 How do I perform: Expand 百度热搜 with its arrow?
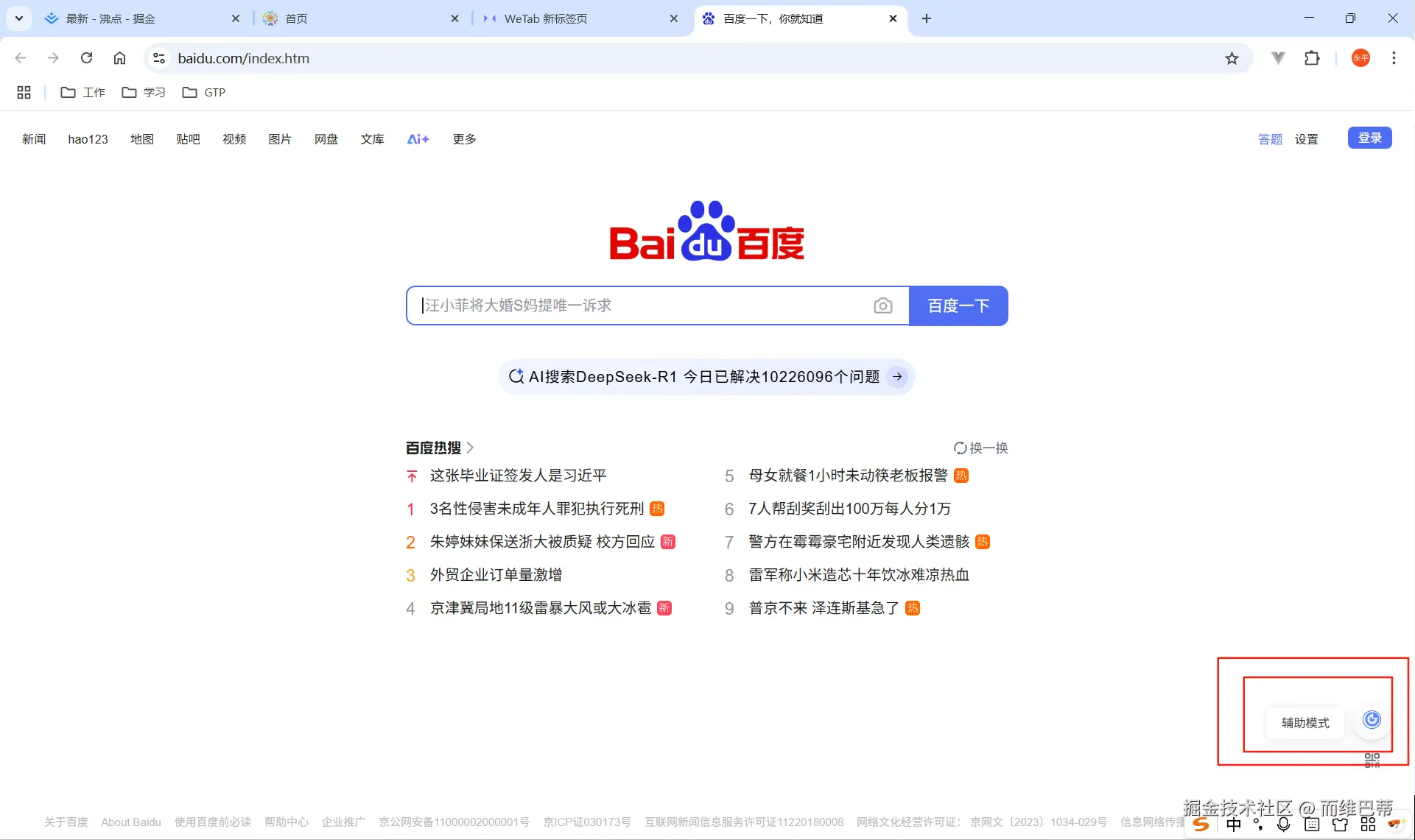(x=472, y=448)
